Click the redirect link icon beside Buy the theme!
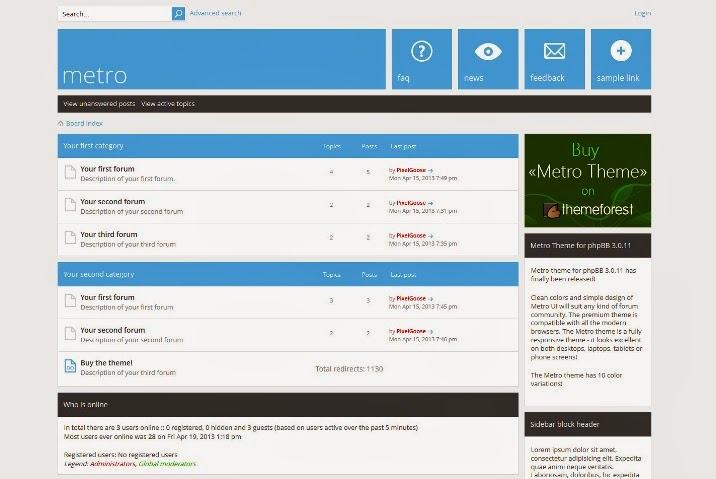 click(x=70, y=366)
